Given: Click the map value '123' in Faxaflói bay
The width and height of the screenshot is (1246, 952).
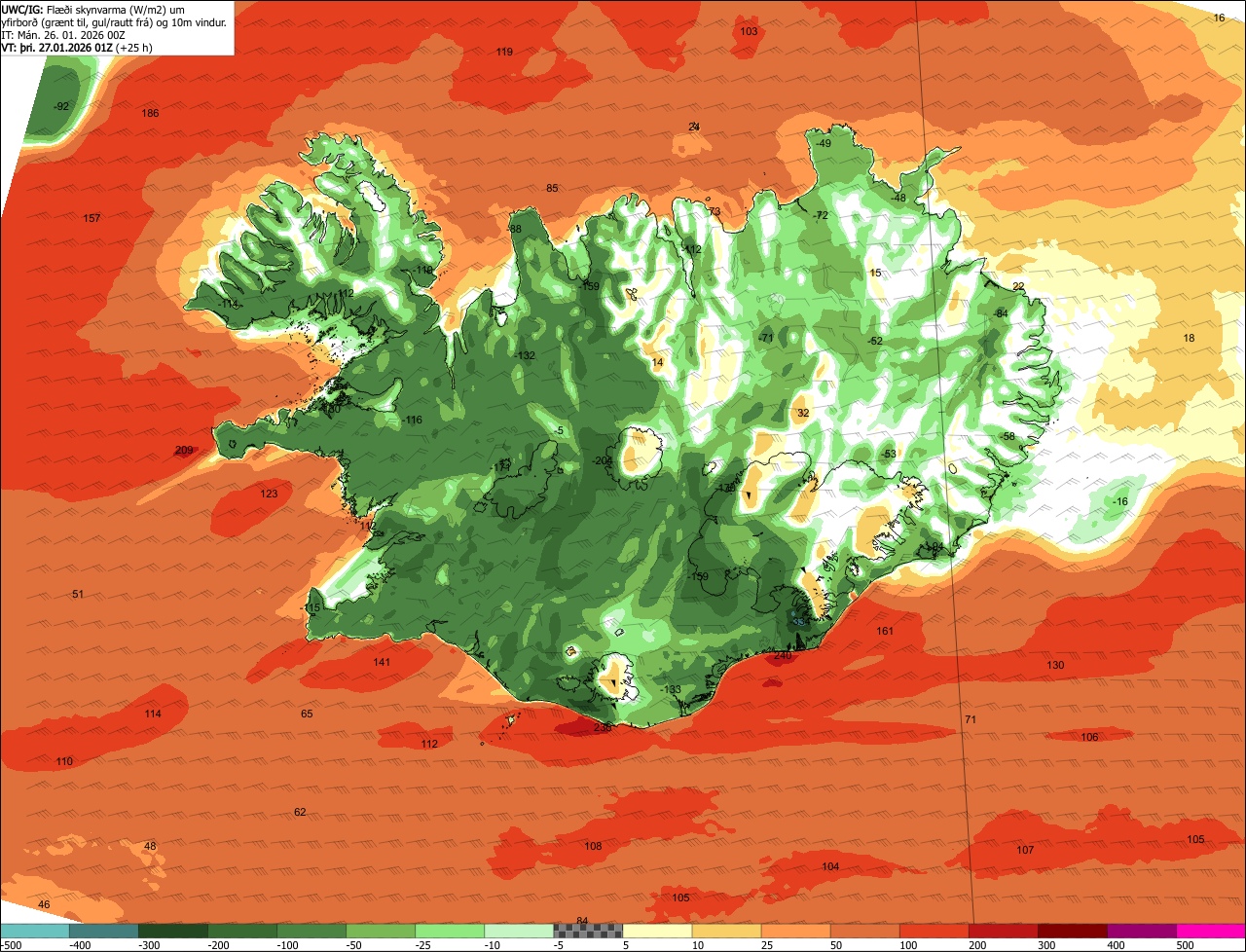Looking at the screenshot, I should pyautogui.click(x=269, y=494).
